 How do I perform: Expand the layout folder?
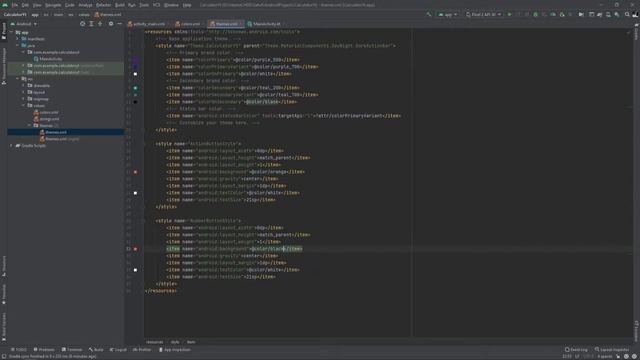[x=23, y=92]
